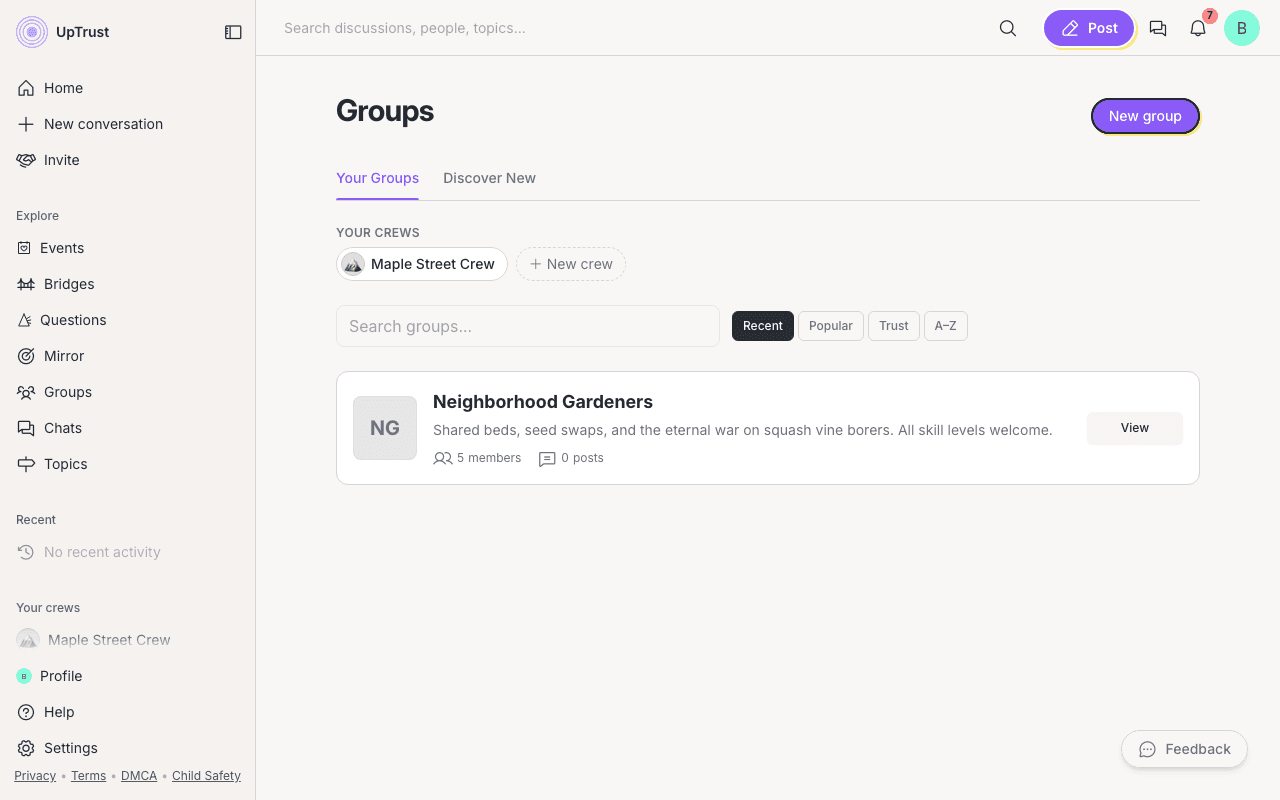The height and width of the screenshot is (800, 1280).
Task: Click the New crew dashed button
Action: tap(571, 264)
